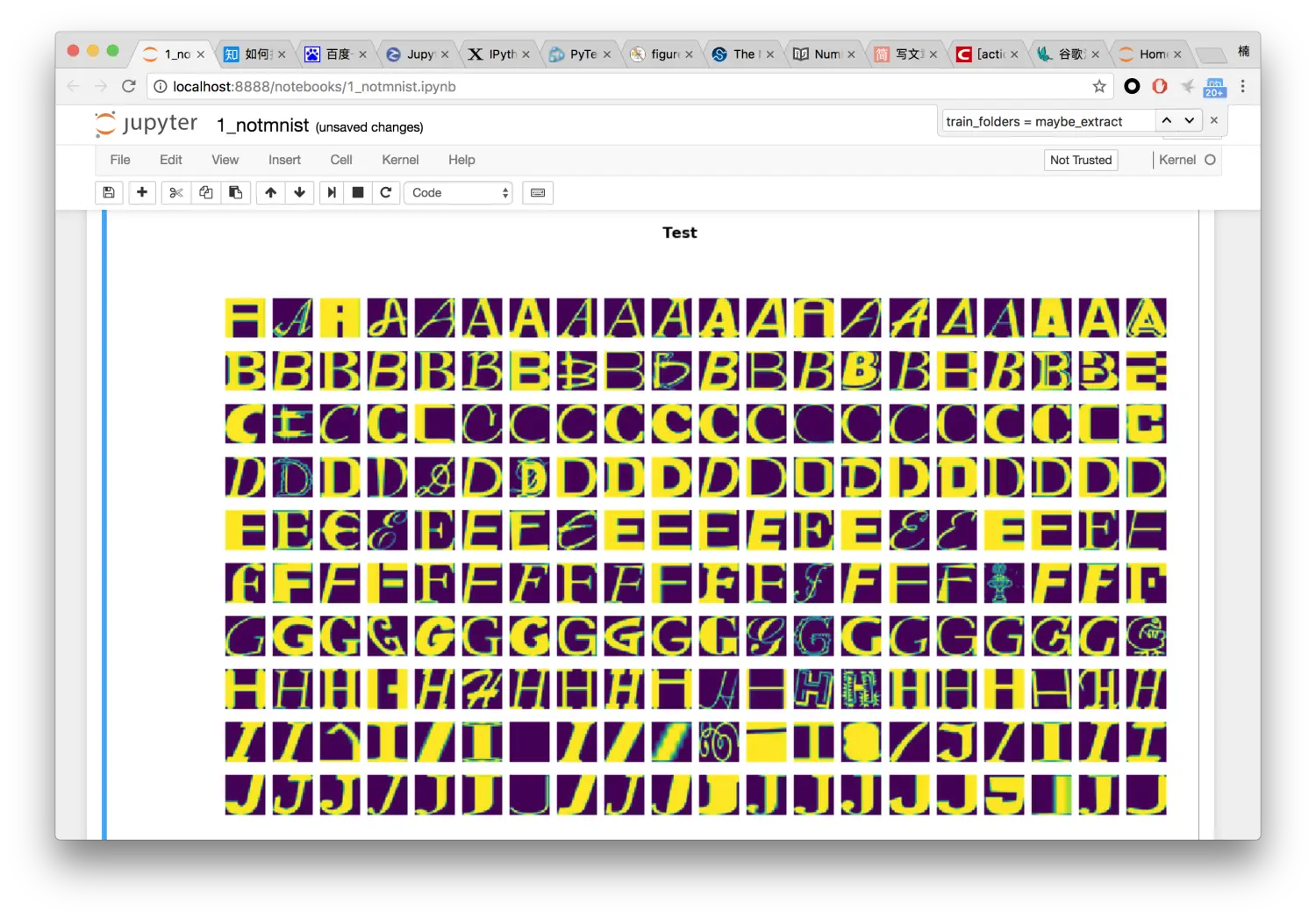Click the last J letter image
This screenshot has height=919, width=1316.
[x=1147, y=794]
